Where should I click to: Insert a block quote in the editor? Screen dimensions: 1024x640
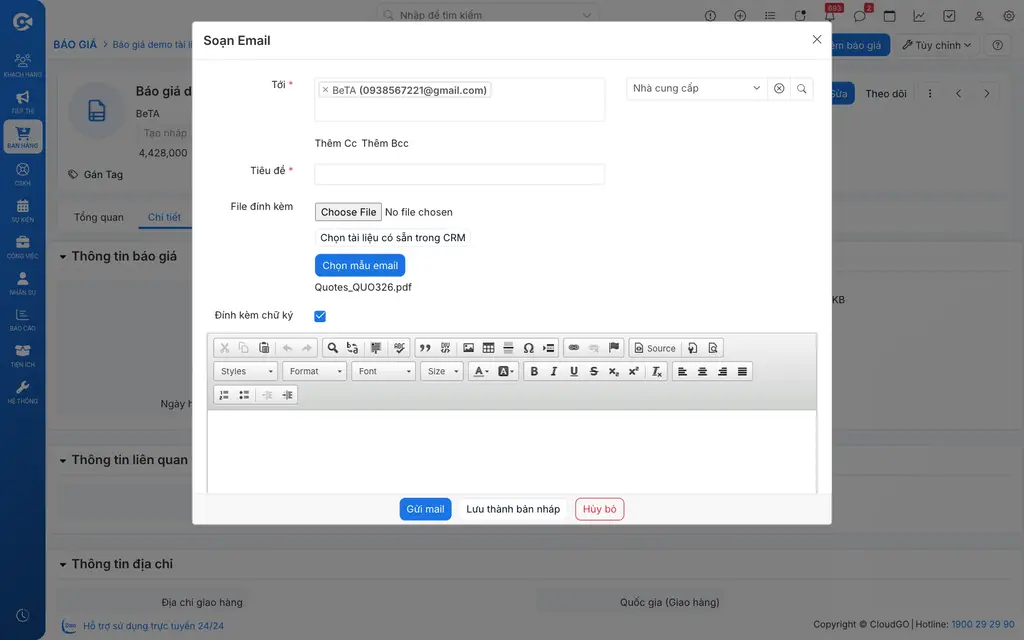pyautogui.click(x=425, y=348)
